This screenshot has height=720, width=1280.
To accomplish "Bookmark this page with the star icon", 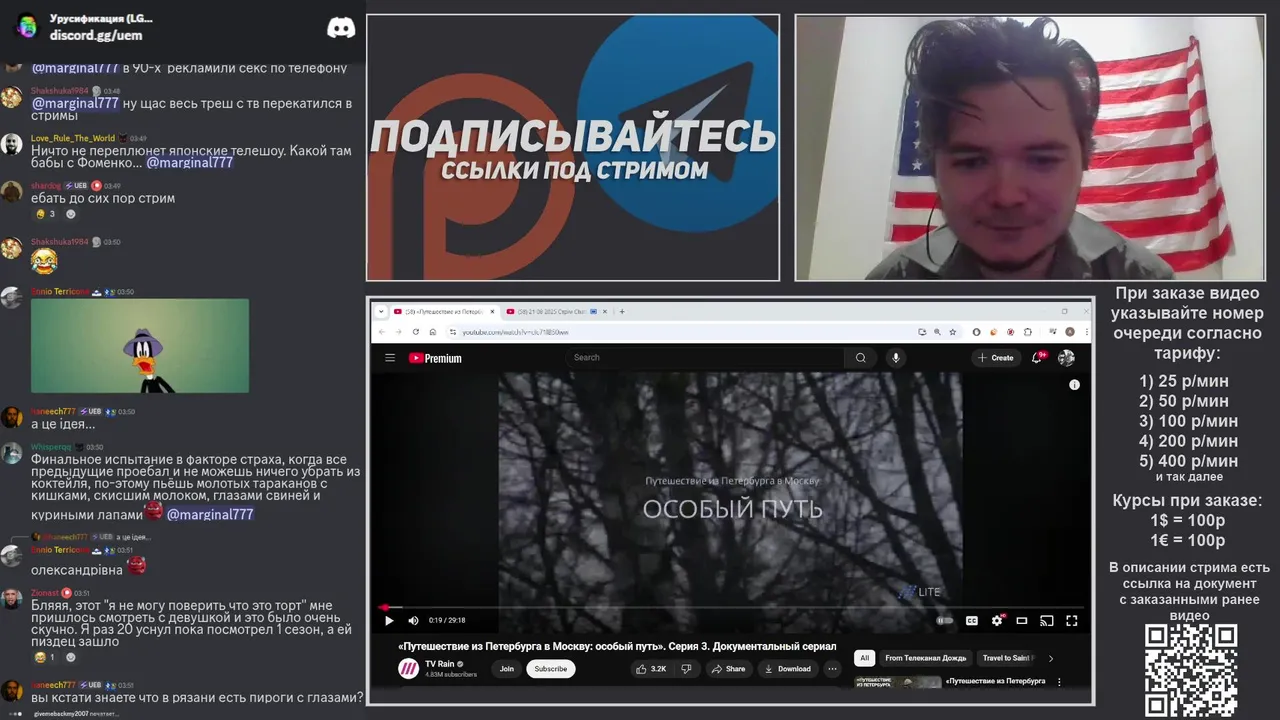I will coord(951,332).
